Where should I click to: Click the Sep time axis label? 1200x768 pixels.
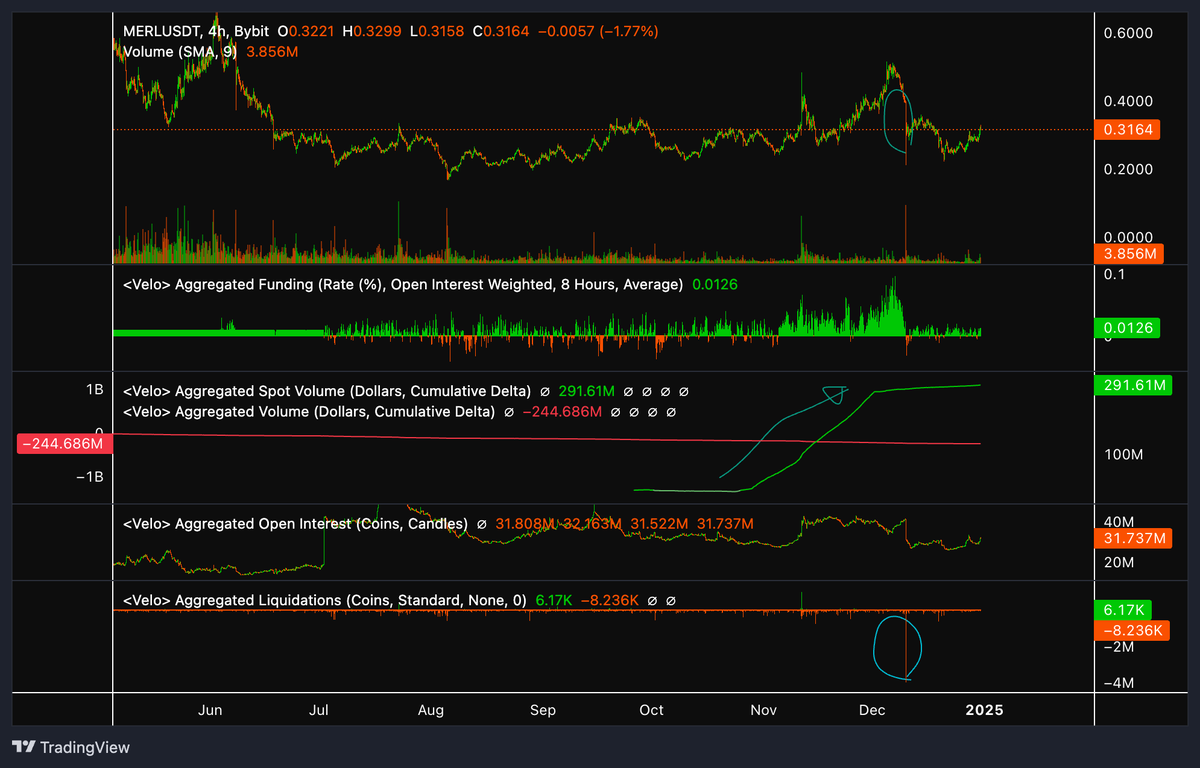(x=542, y=710)
